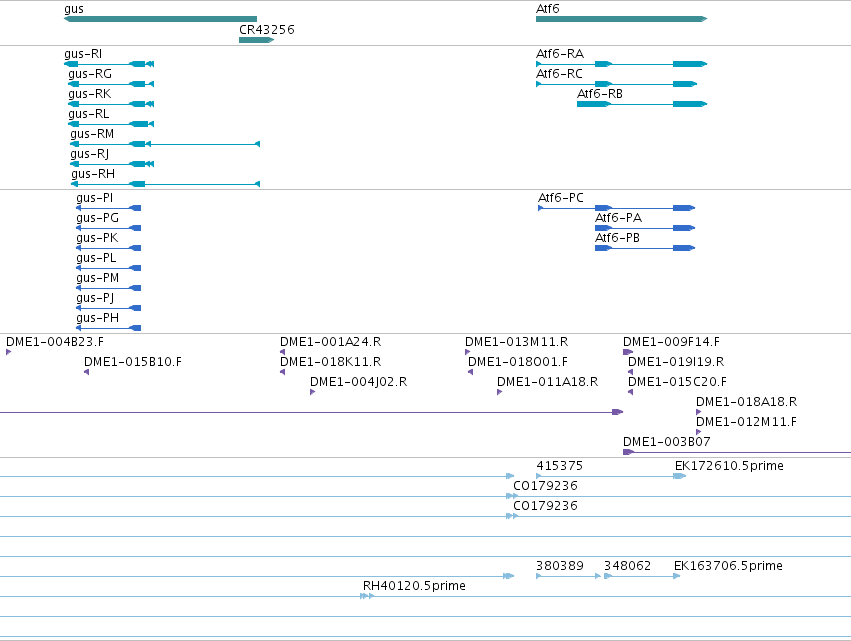Viewport: 851px width, 641px height.
Task: Select BAC end DME1-013M11.R
Action: pos(517,342)
